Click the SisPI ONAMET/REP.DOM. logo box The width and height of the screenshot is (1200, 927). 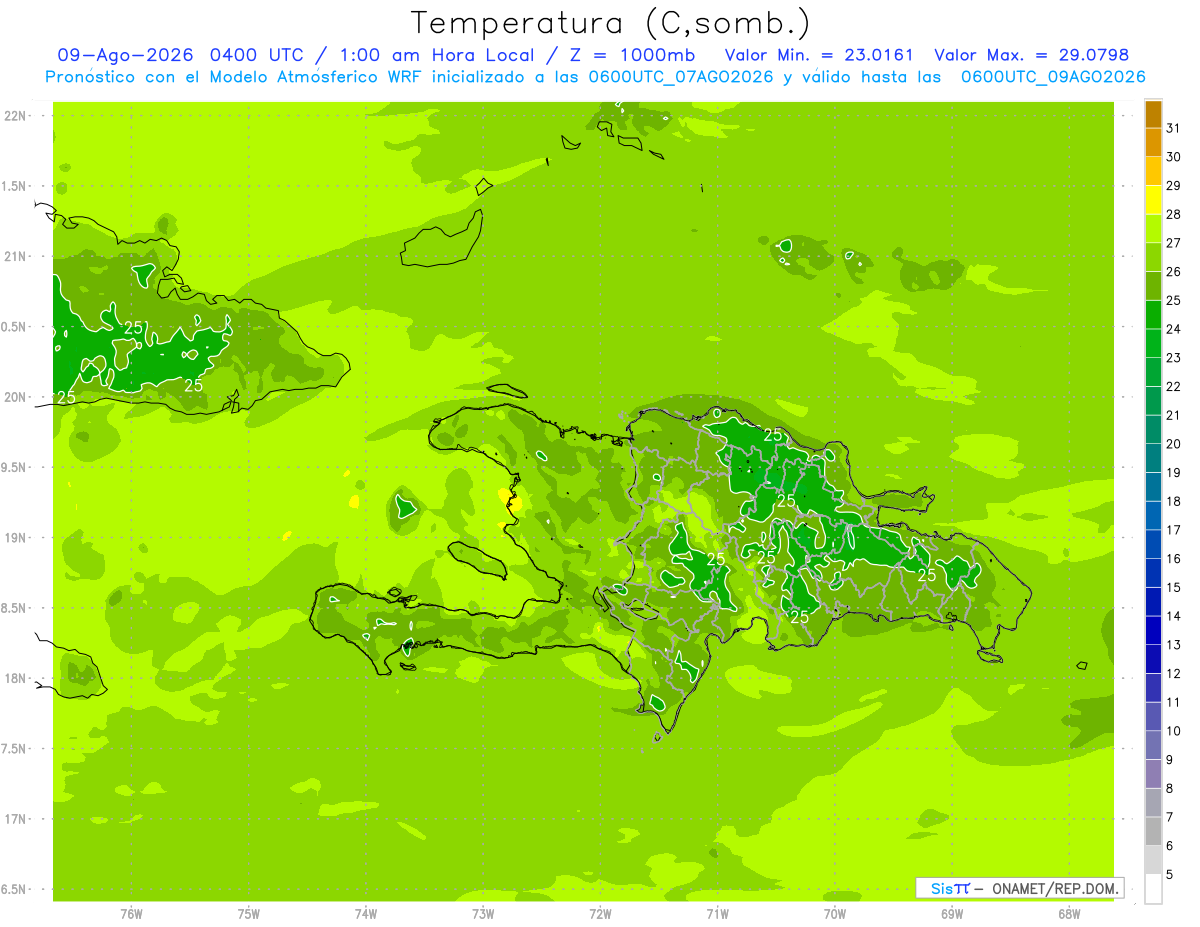coord(1019,888)
